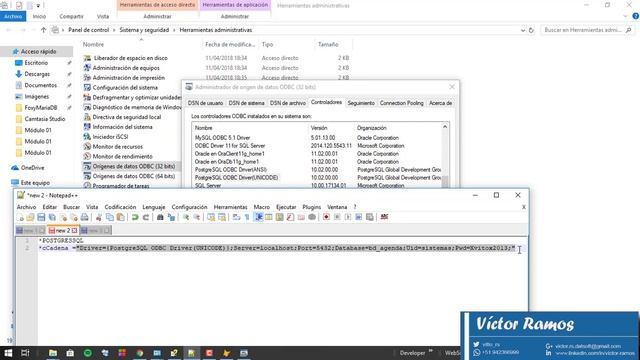Open the Seguimiento tab in ODBC dialog
The width and height of the screenshot is (640, 360).
tap(361, 103)
